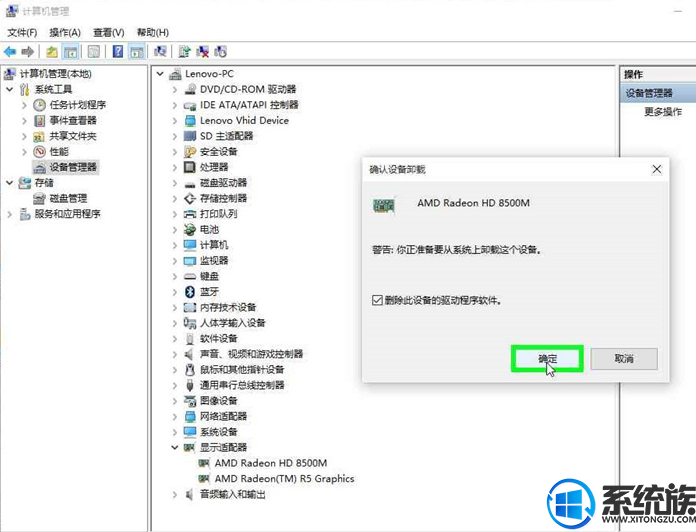Click the printer icon next to 打印队列

coord(190,214)
